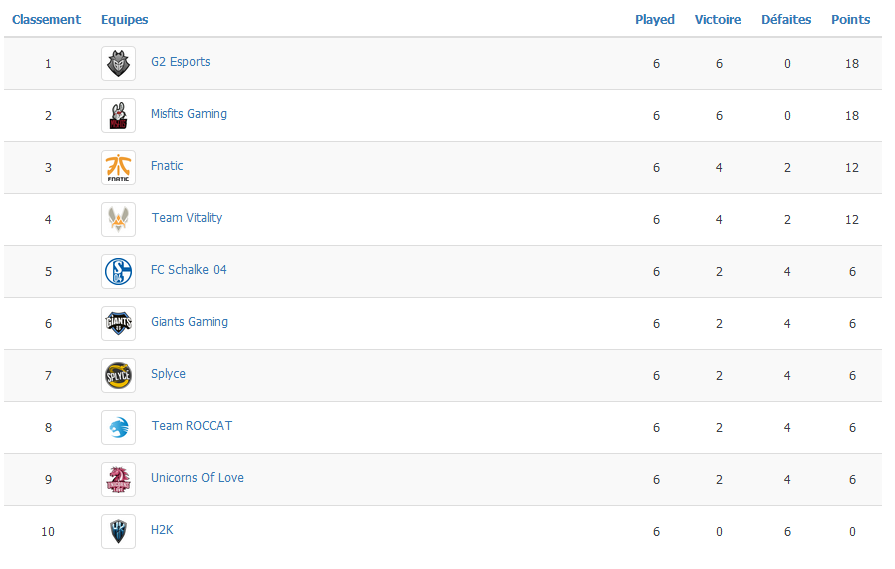The height and width of the screenshot is (569, 895).
Task: Select the H2K shield logo
Action: (x=118, y=531)
